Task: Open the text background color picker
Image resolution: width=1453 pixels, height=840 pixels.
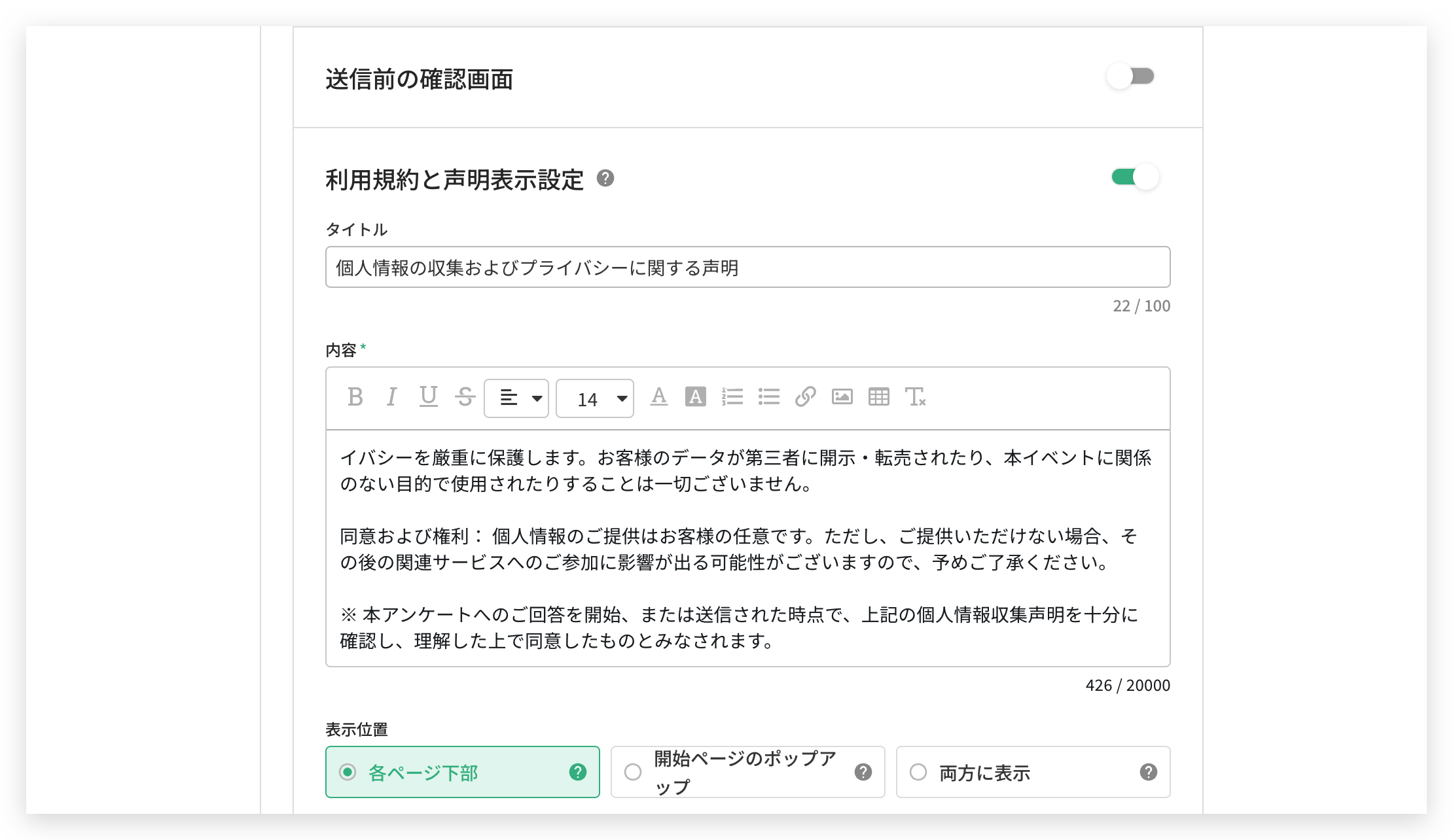Action: coord(696,397)
